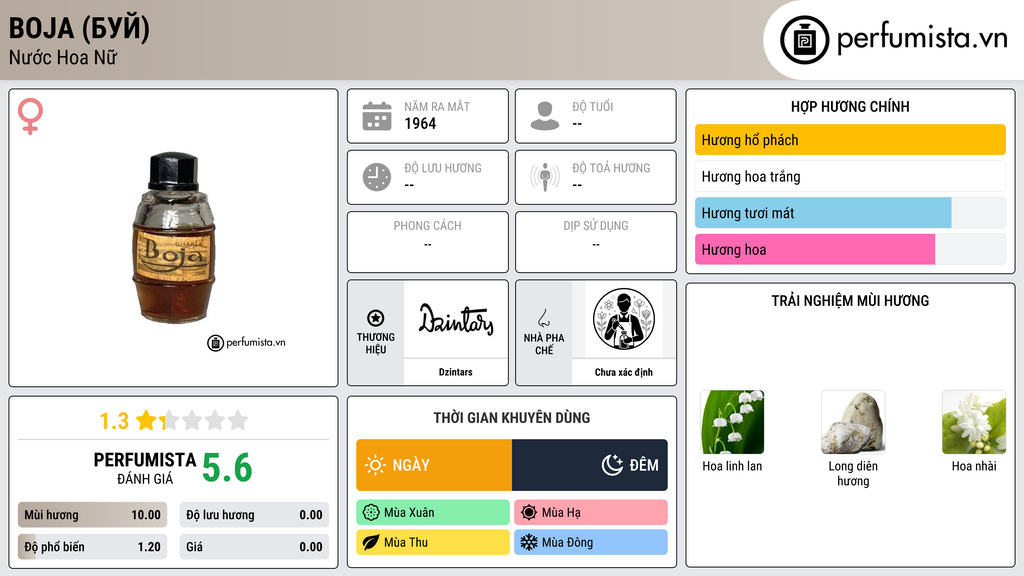
Task: Click the perfumista.vn site name text
Action: [x=922, y=38]
